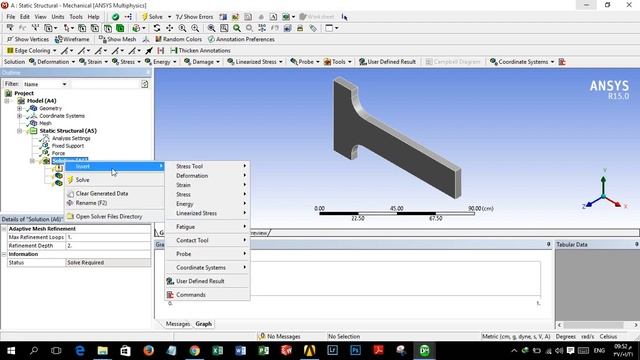Image resolution: width=640 pixels, height=360 pixels.
Task: Click Max Refinement Loops value field
Action: coord(108,237)
